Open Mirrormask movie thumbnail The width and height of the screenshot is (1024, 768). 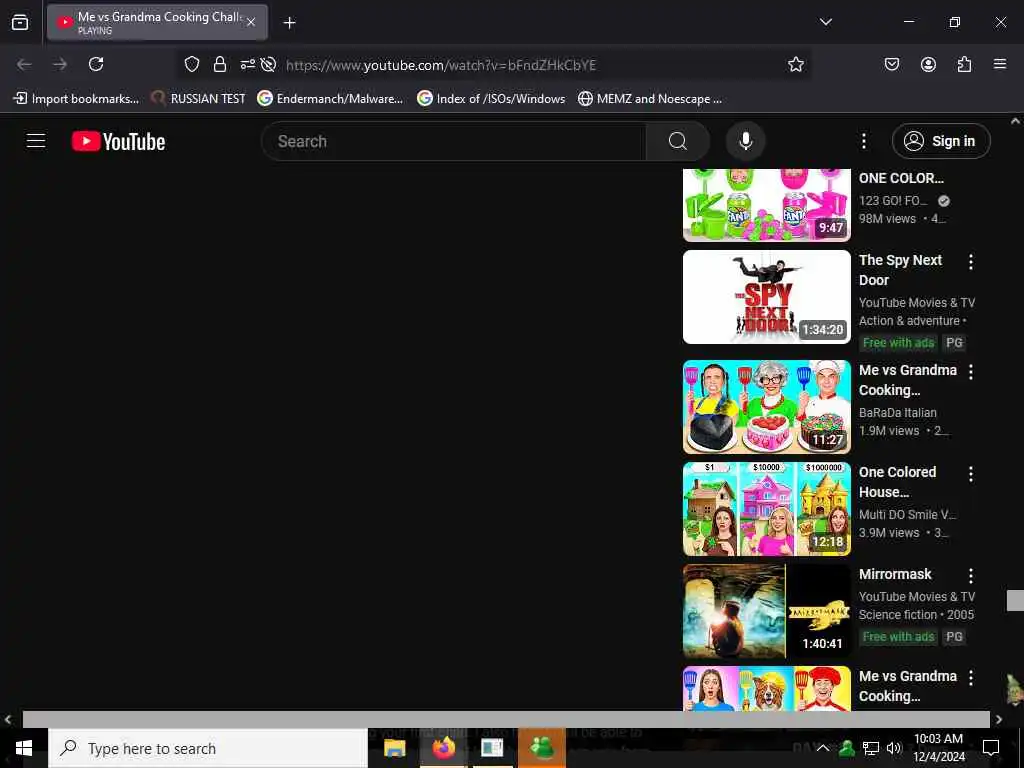767,611
